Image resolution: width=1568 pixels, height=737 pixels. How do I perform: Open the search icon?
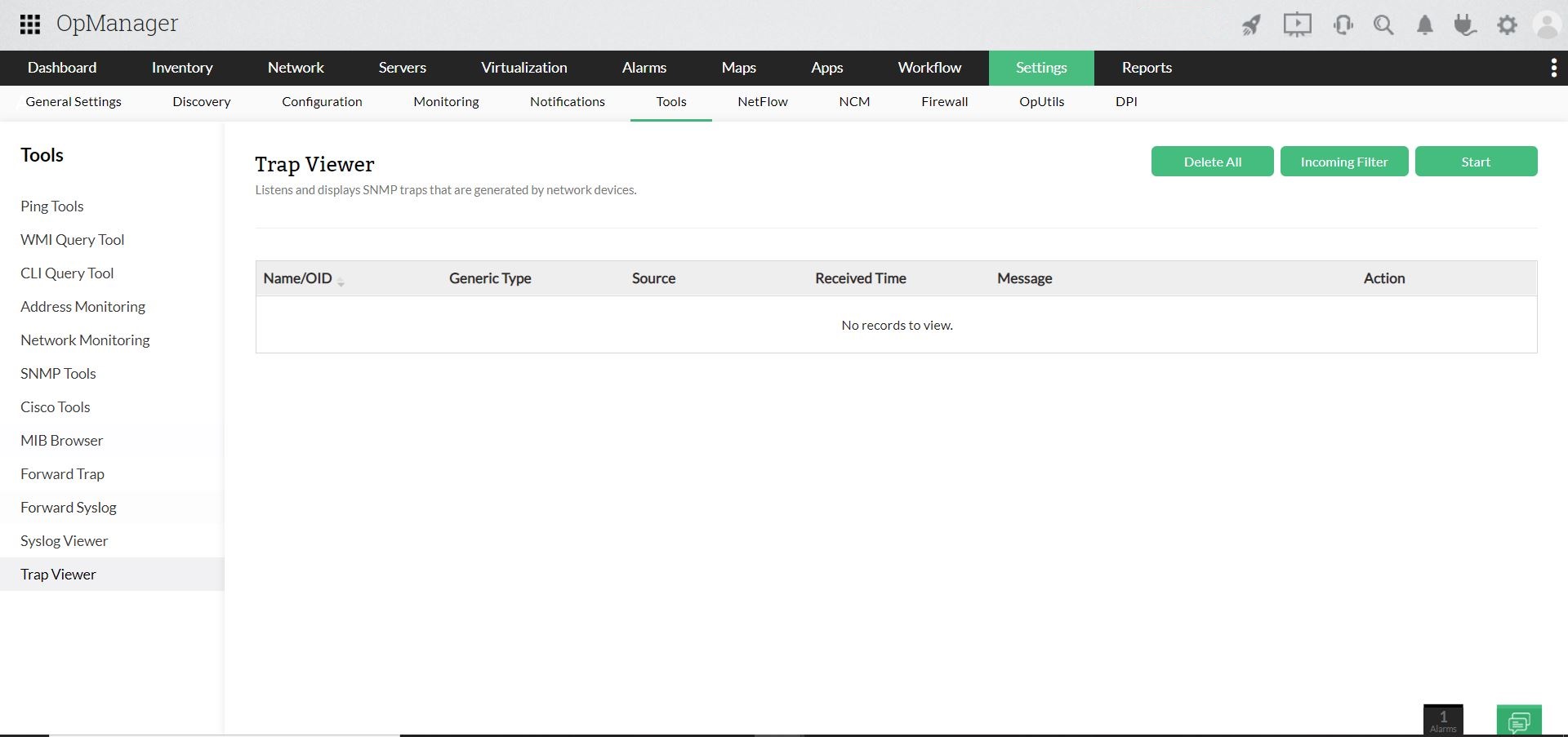[1383, 24]
